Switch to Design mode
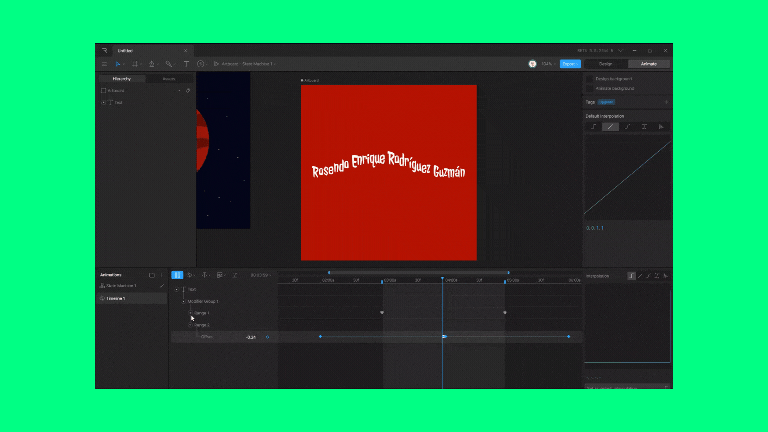The image size is (768, 432). click(605, 63)
